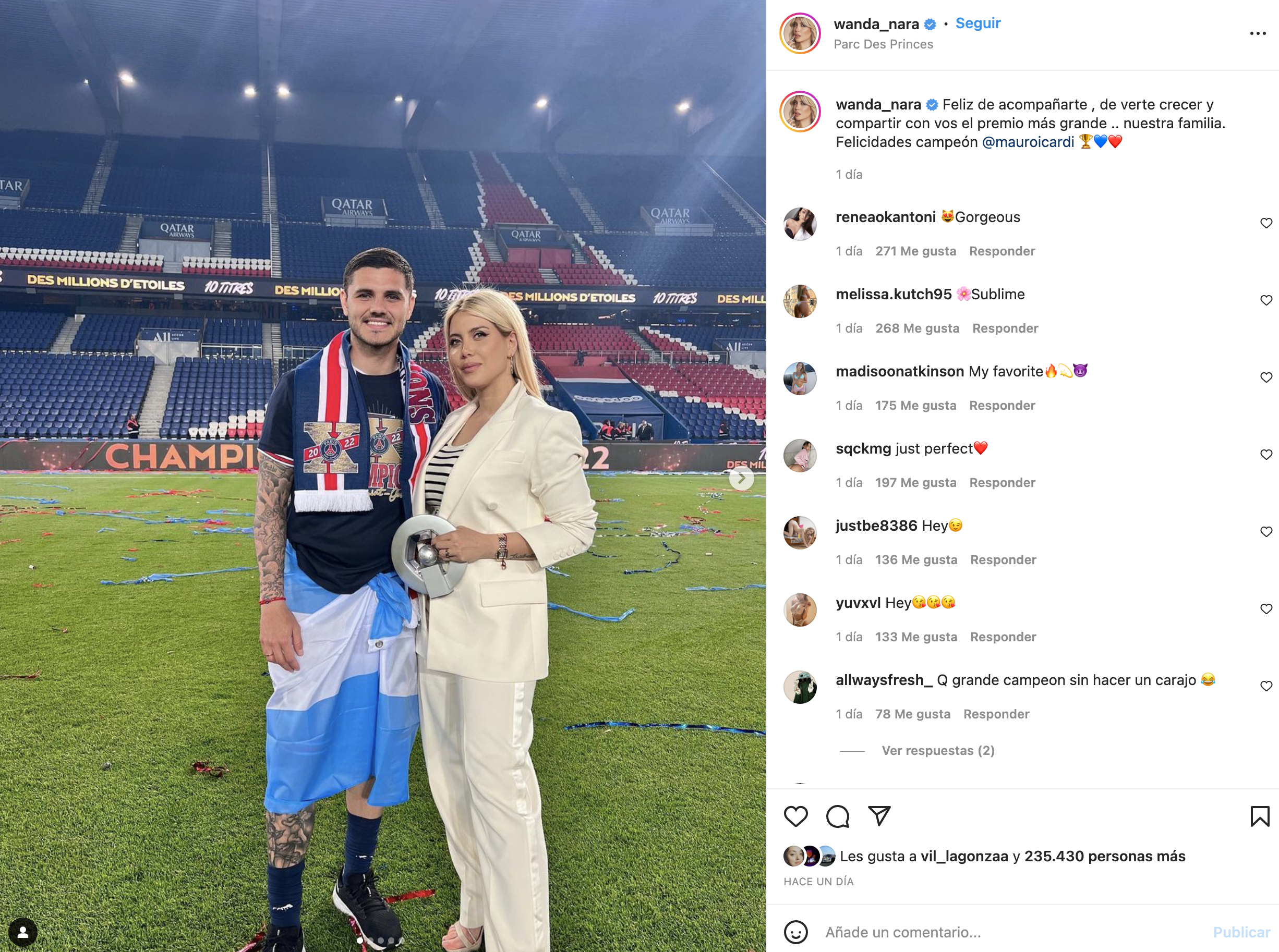
Task: Open the @mauroicardi mention link
Action: tap(1028, 142)
